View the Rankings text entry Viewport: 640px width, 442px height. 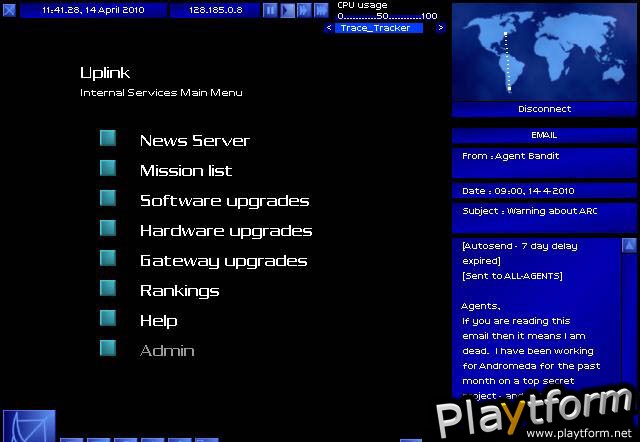pyautogui.click(x=180, y=291)
